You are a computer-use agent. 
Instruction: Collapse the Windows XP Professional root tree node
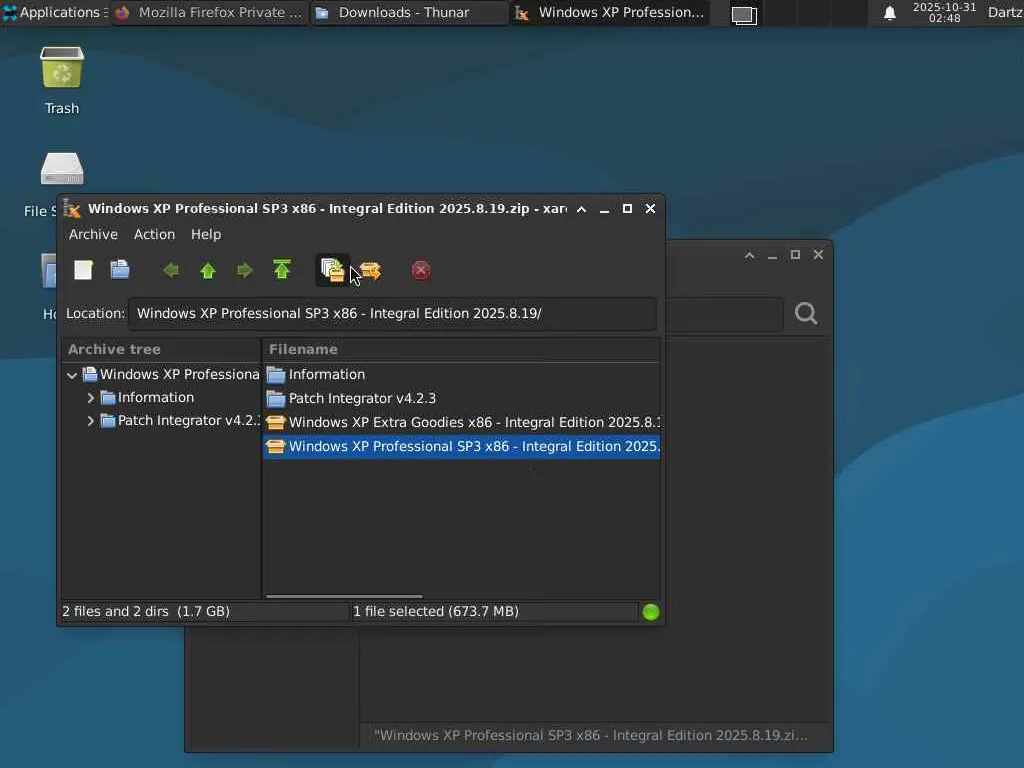[72, 376]
